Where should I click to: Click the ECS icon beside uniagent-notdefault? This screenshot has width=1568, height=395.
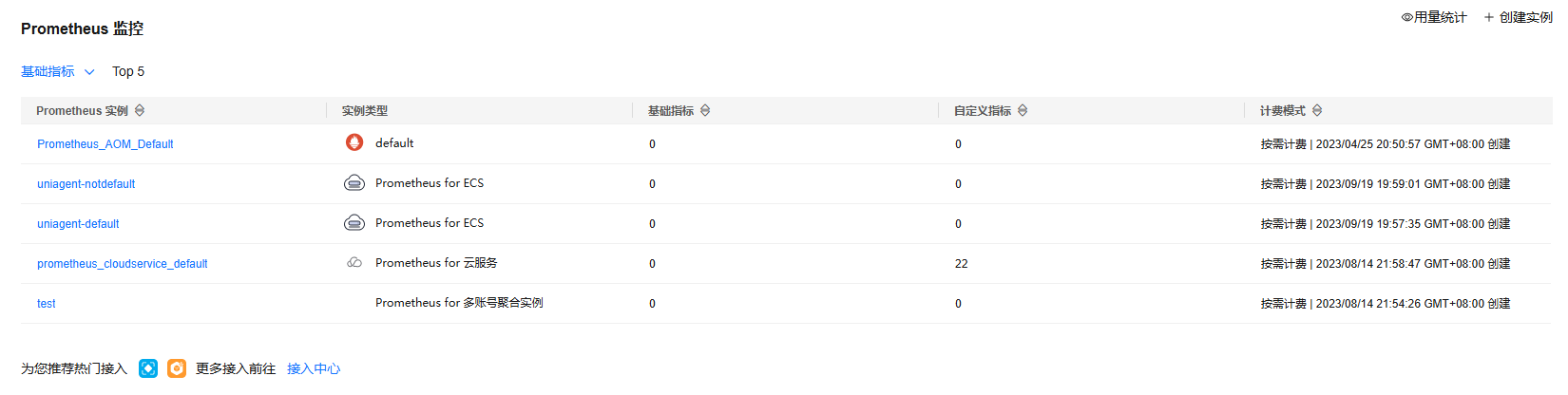[x=354, y=183]
